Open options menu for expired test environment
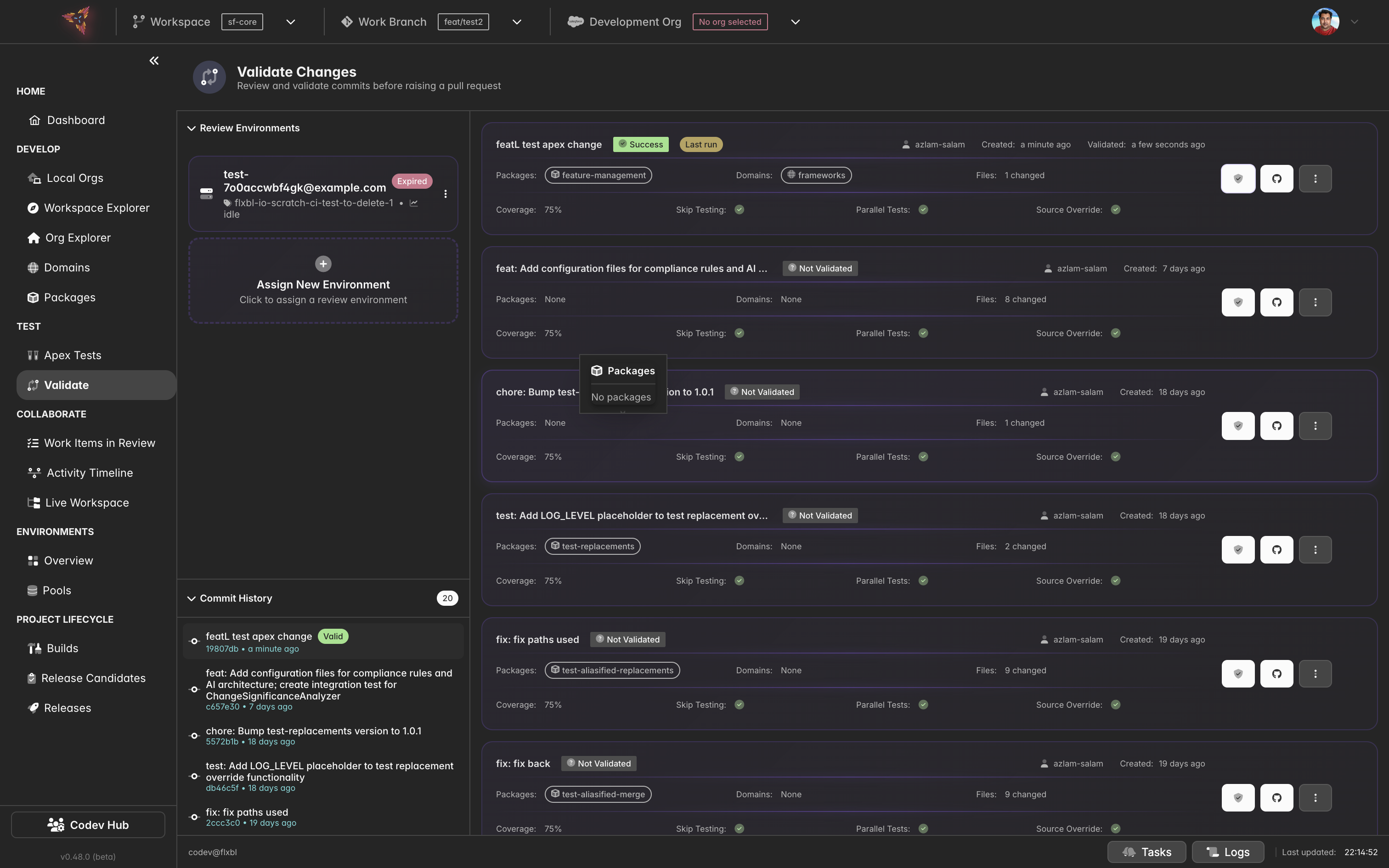Viewport: 1389px width, 868px height. coord(446,194)
